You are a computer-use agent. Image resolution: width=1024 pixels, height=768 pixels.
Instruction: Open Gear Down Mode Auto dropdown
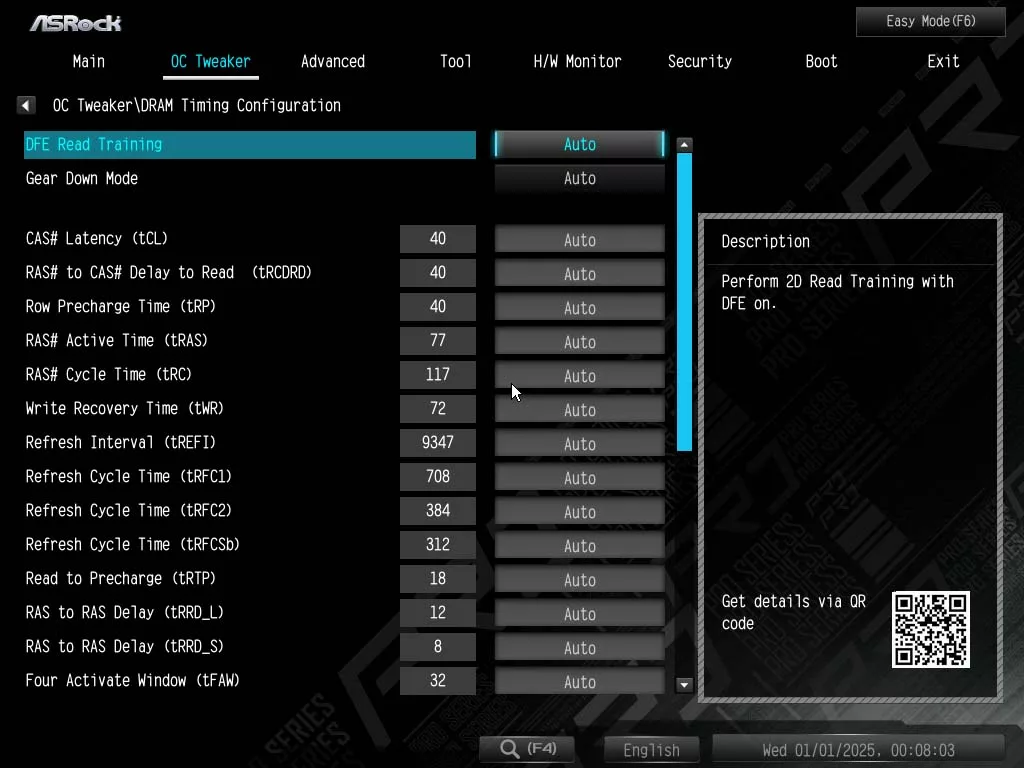pos(579,178)
